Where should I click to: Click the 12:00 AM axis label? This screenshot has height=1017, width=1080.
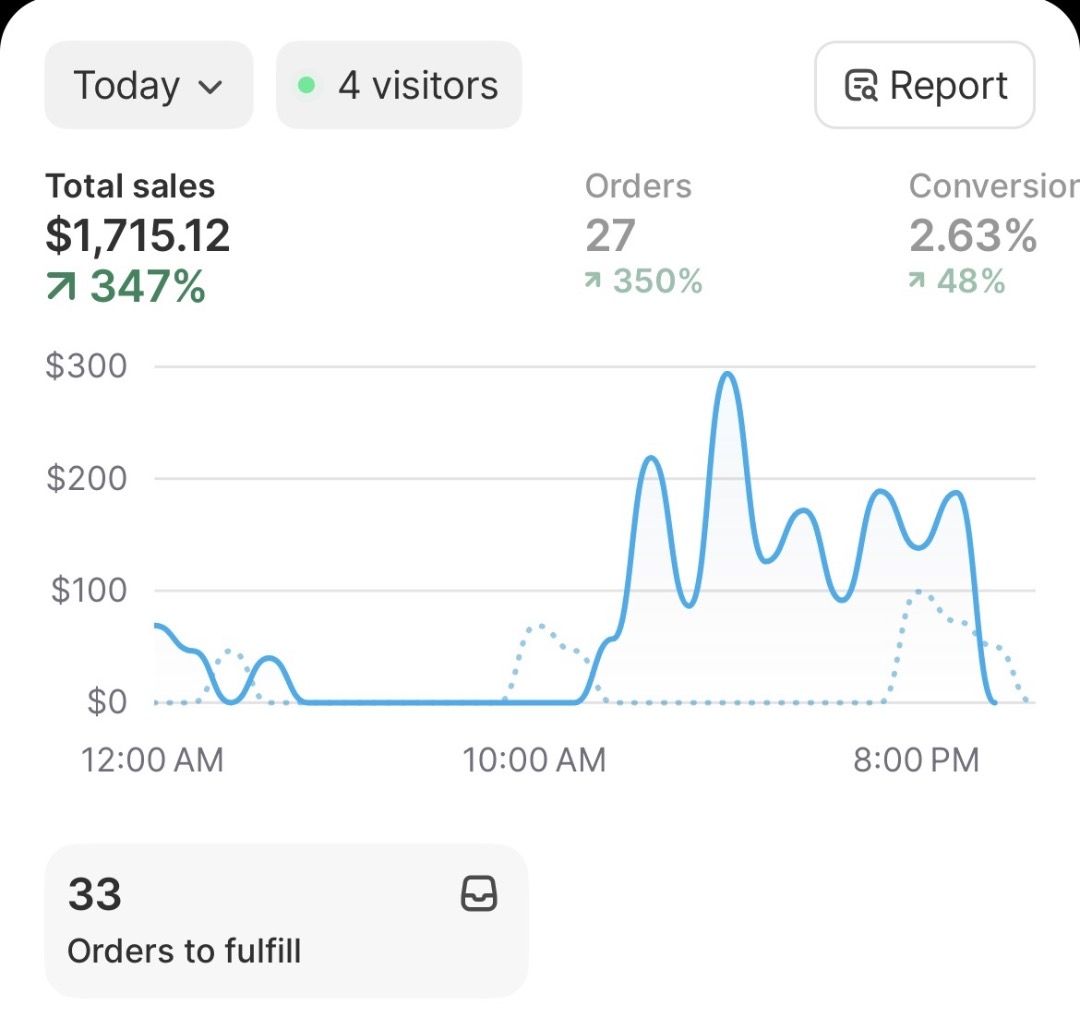pos(152,760)
